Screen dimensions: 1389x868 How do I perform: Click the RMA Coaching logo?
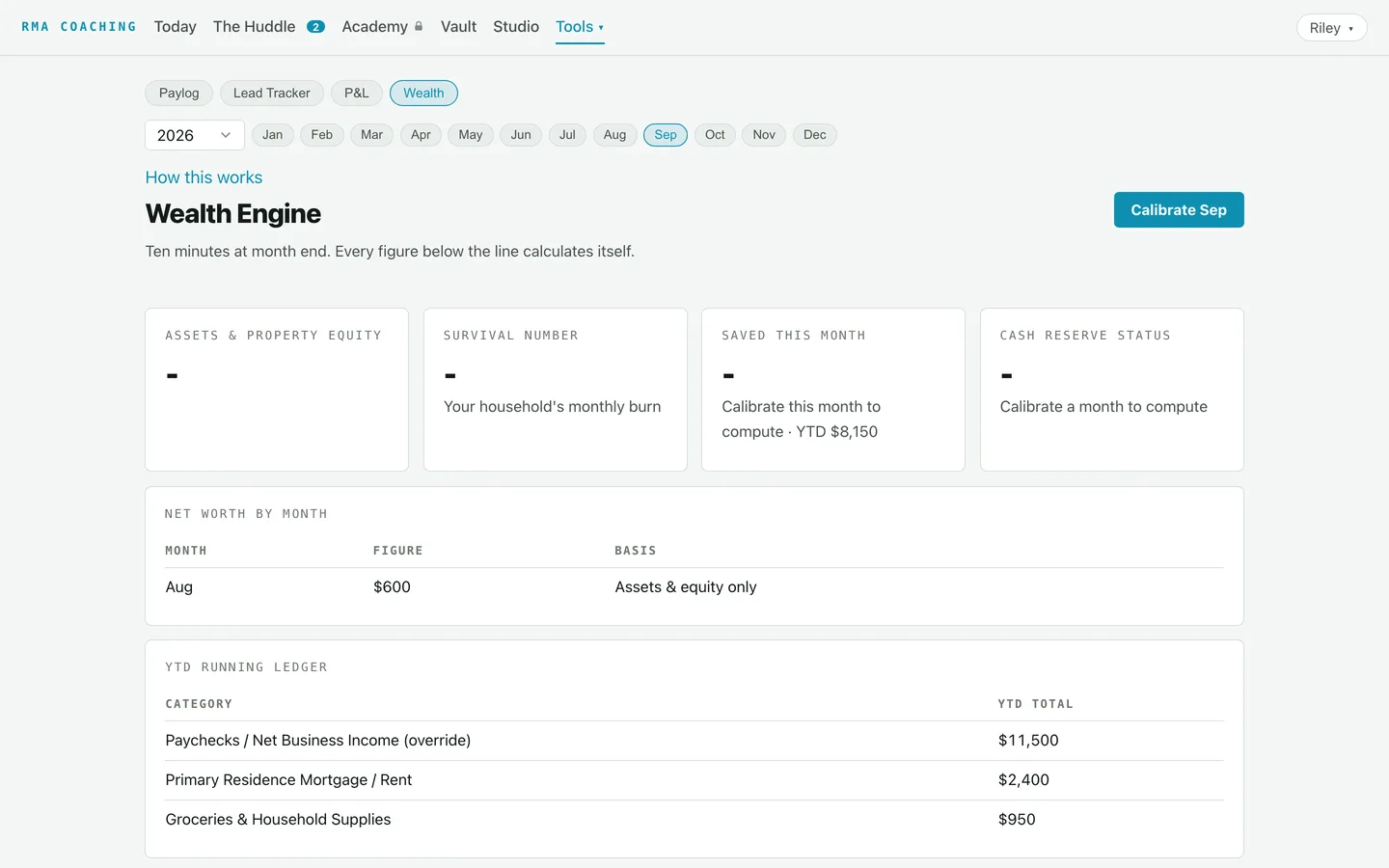click(79, 27)
